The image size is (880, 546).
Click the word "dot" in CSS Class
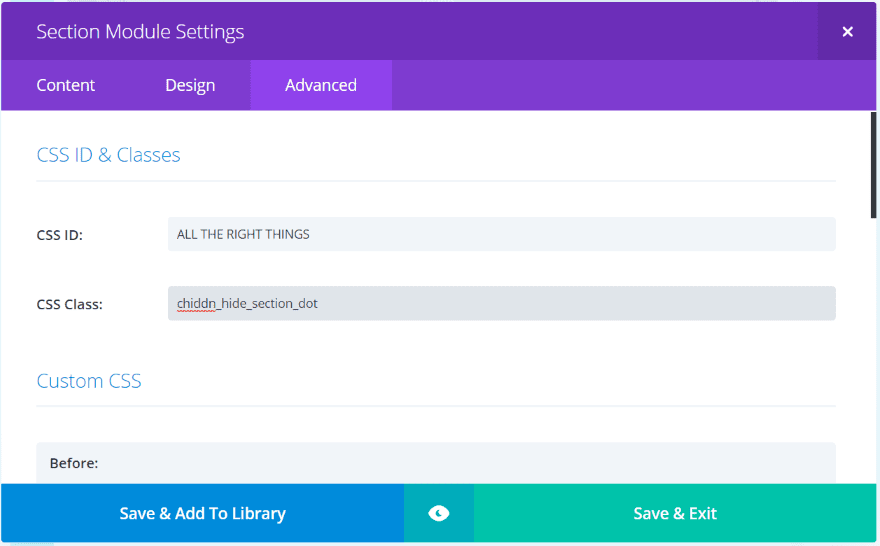(308, 303)
